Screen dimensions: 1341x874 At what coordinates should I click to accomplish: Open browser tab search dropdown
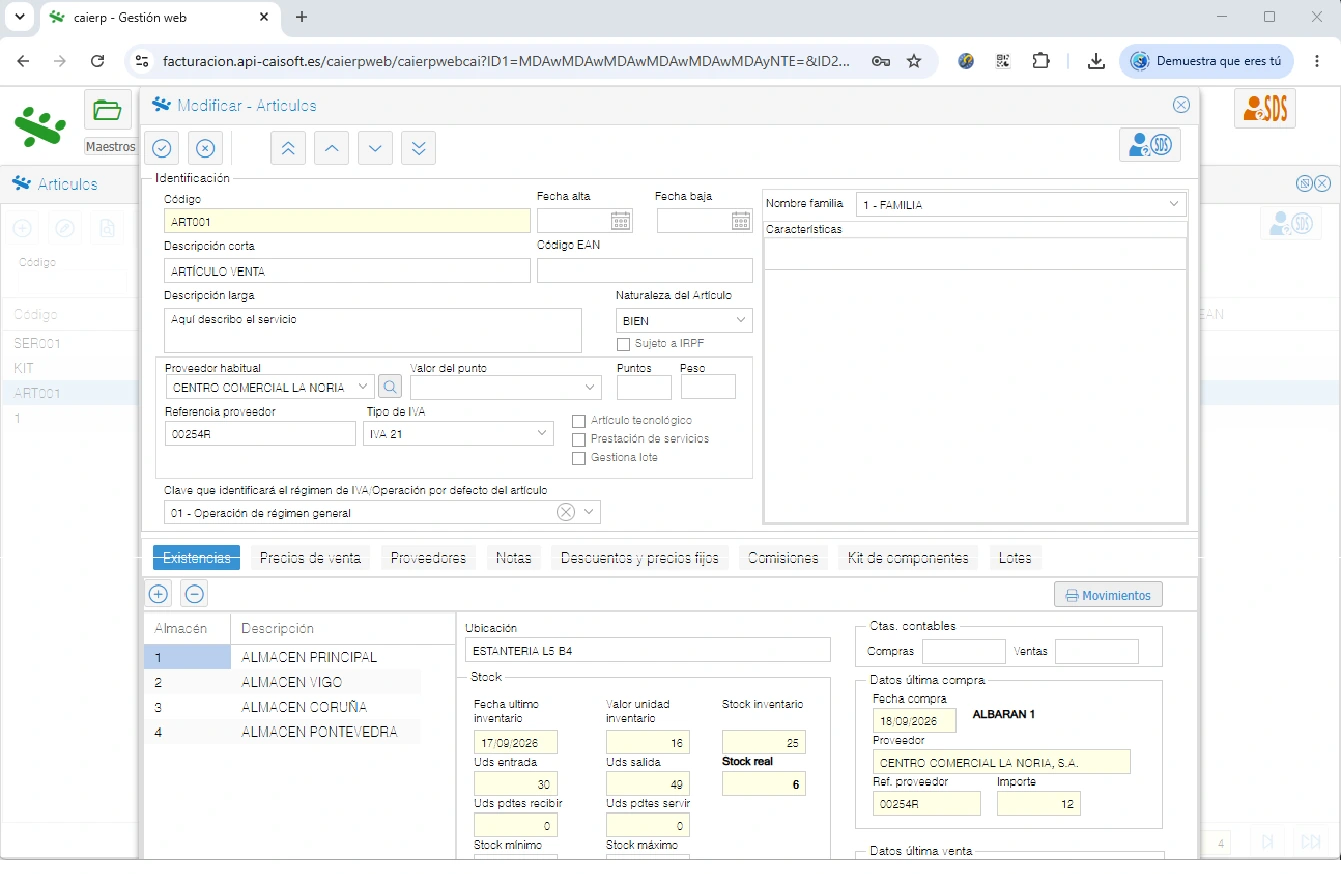(19, 17)
